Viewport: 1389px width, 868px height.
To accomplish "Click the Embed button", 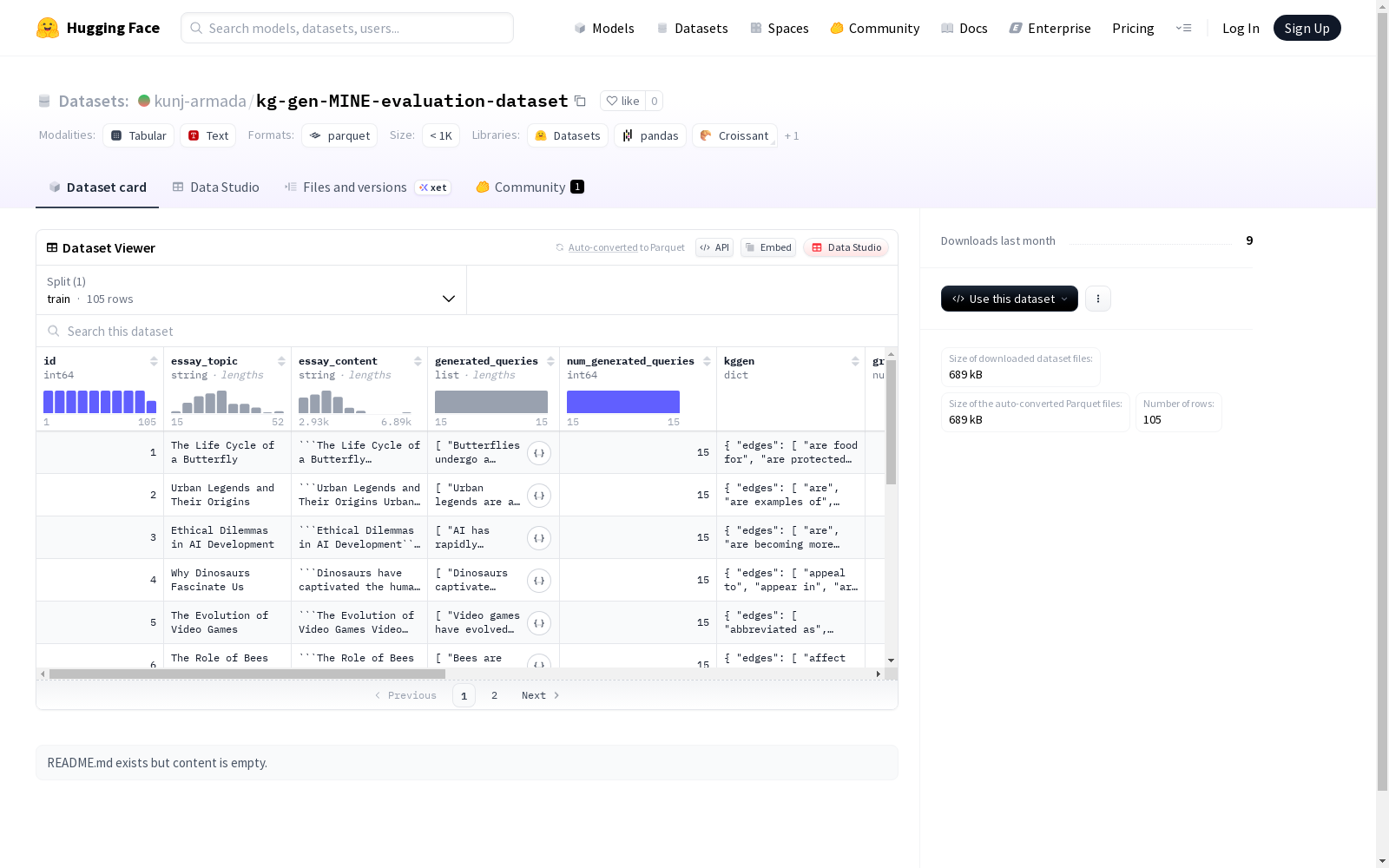I will coord(768,247).
